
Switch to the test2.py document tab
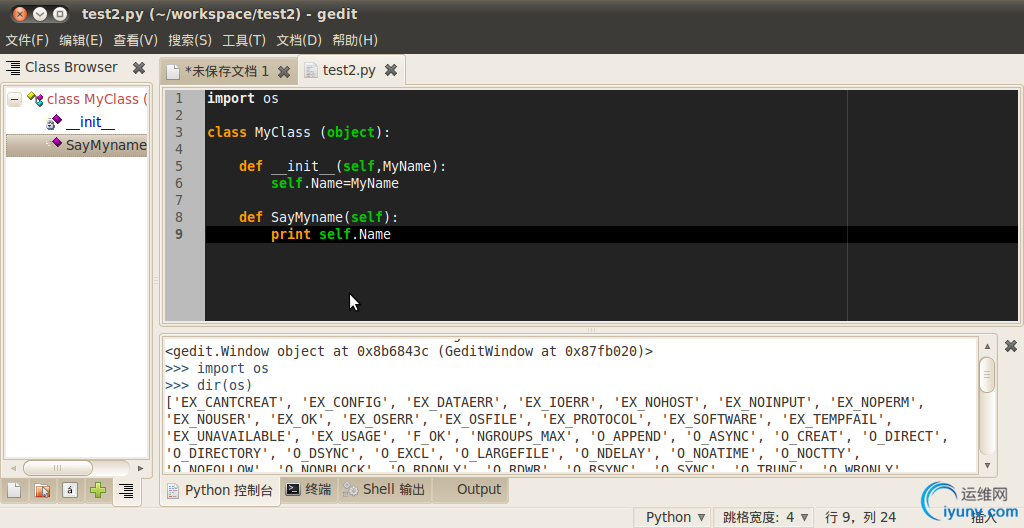tap(349, 70)
